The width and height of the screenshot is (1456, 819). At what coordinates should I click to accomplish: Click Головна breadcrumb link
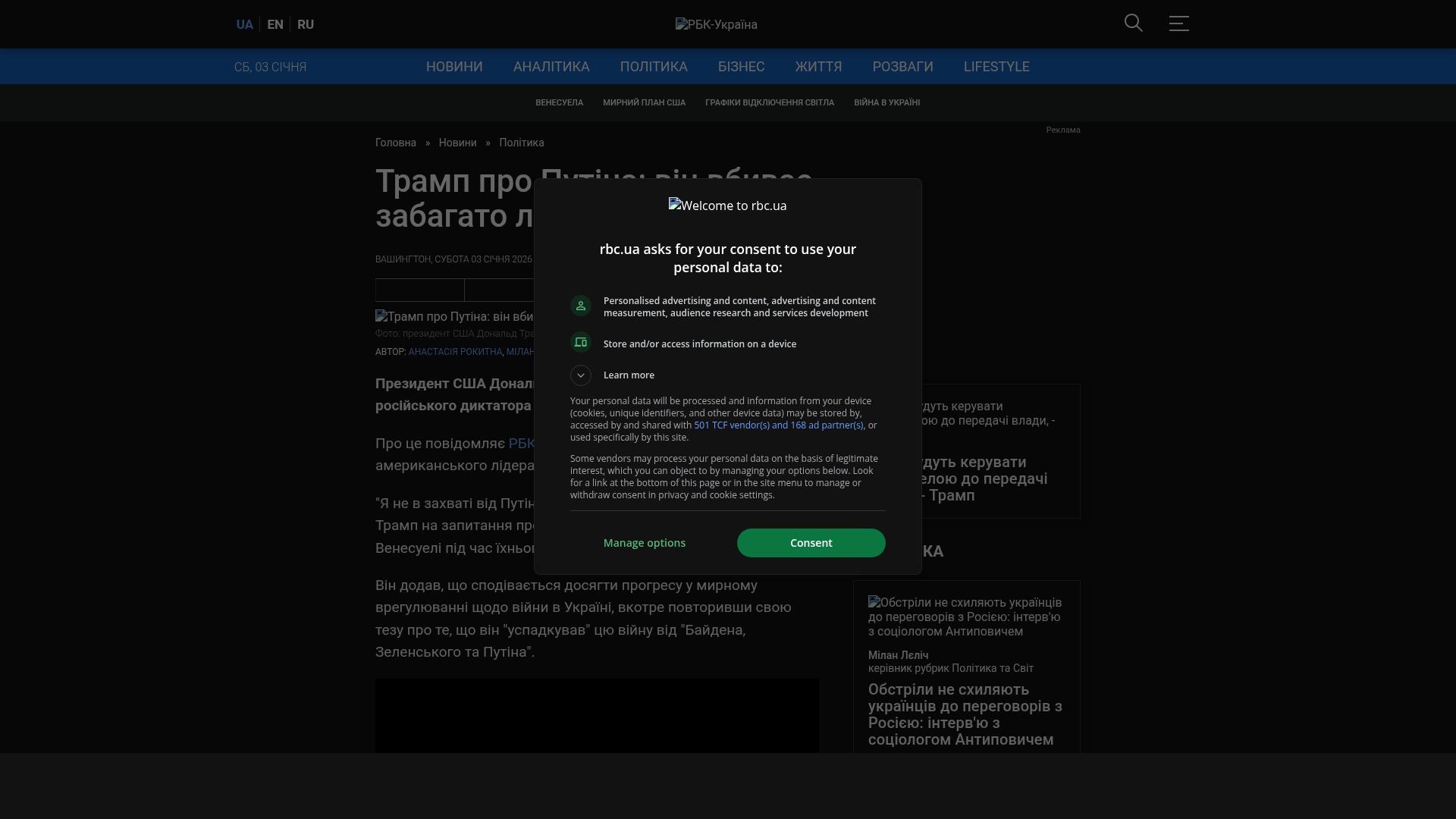click(396, 143)
